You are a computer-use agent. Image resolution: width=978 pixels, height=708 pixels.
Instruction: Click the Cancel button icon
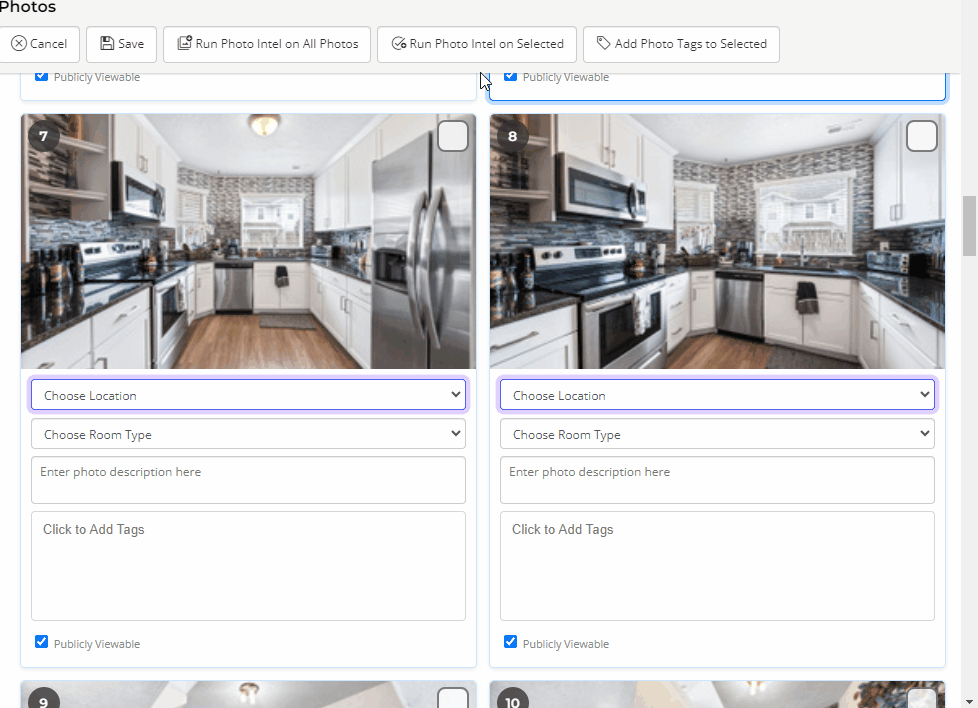pyautogui.click(x=19, y=44)
